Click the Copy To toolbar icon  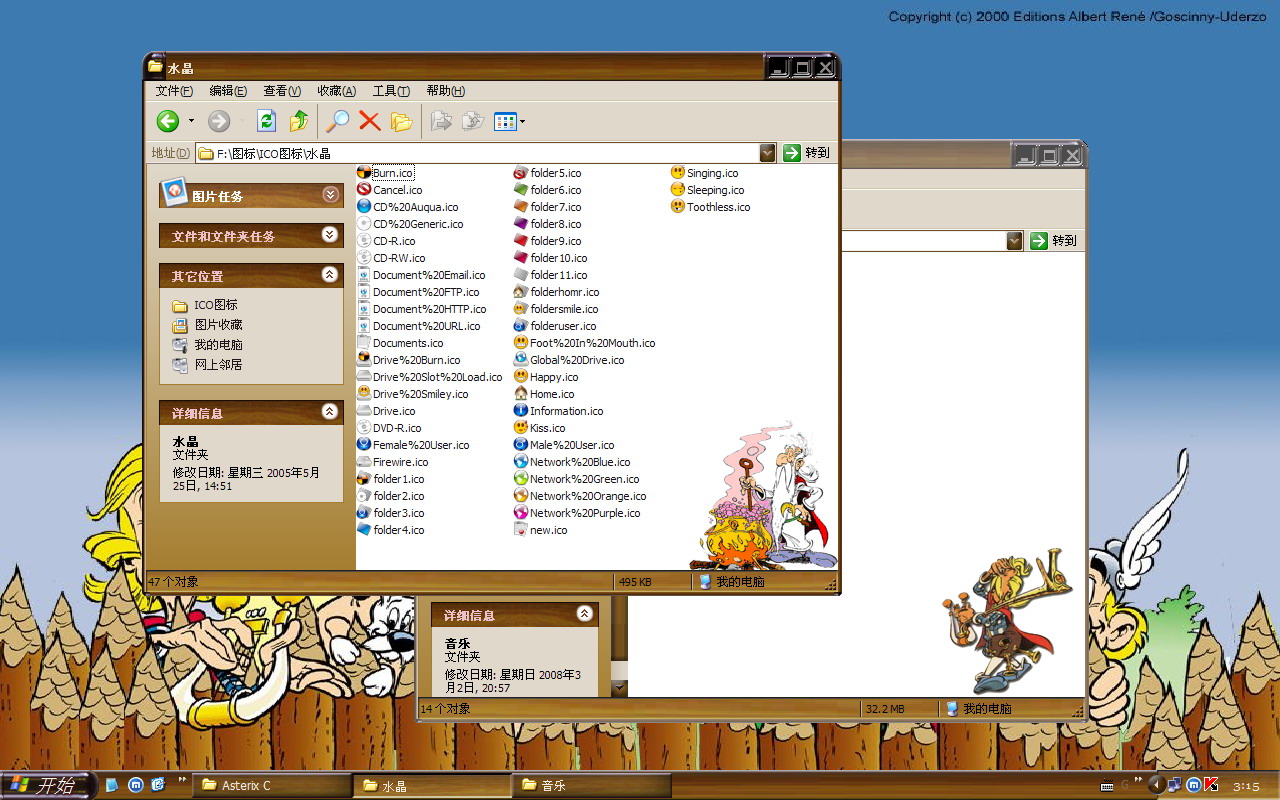pyautogui.click(x=473, y=122)
